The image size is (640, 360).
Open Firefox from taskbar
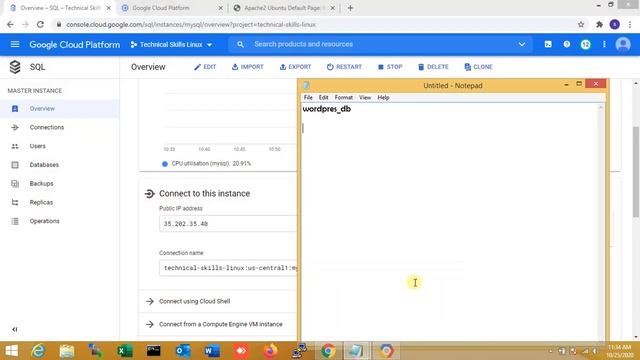point(270,351)
